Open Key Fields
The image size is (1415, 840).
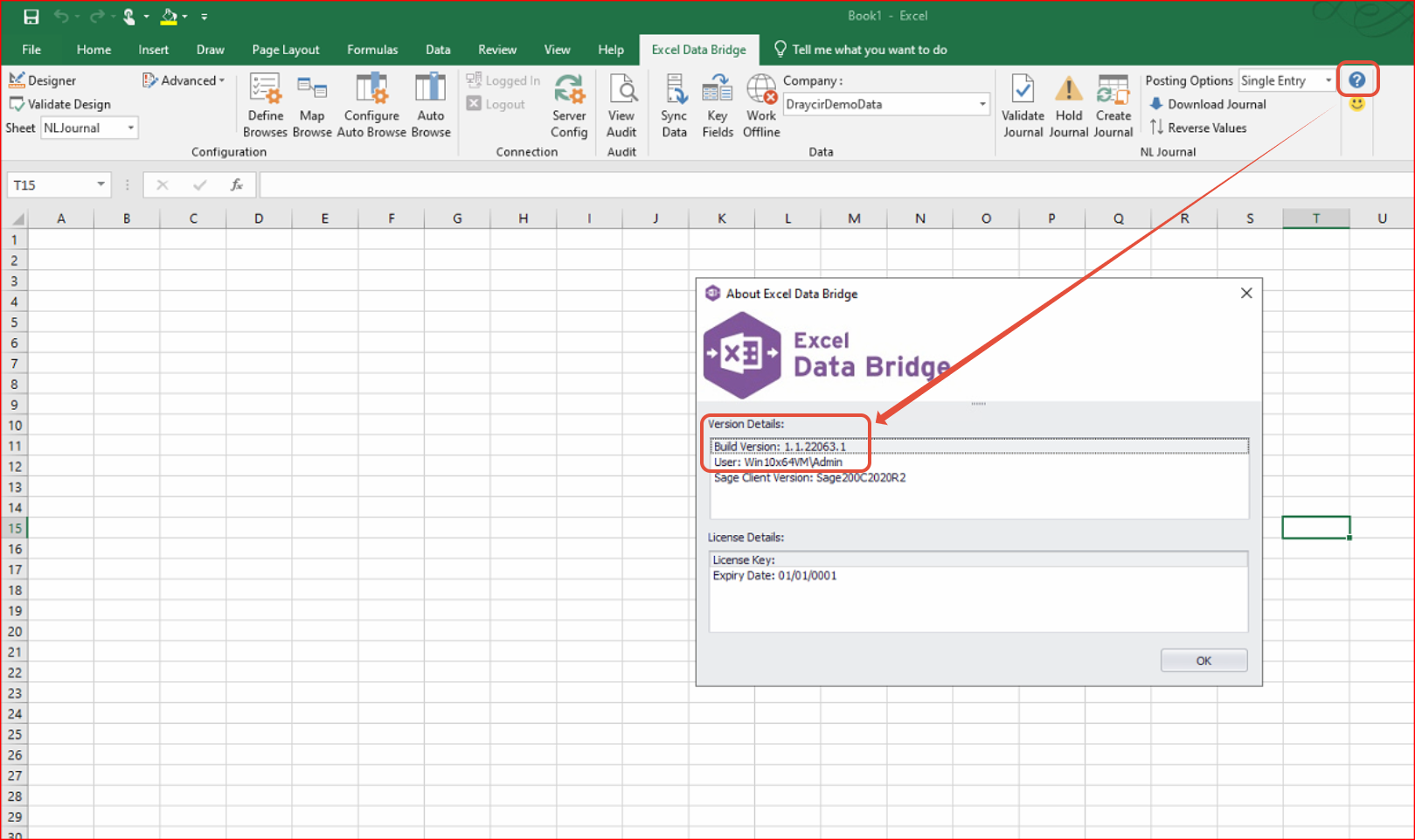pos(718,106)
